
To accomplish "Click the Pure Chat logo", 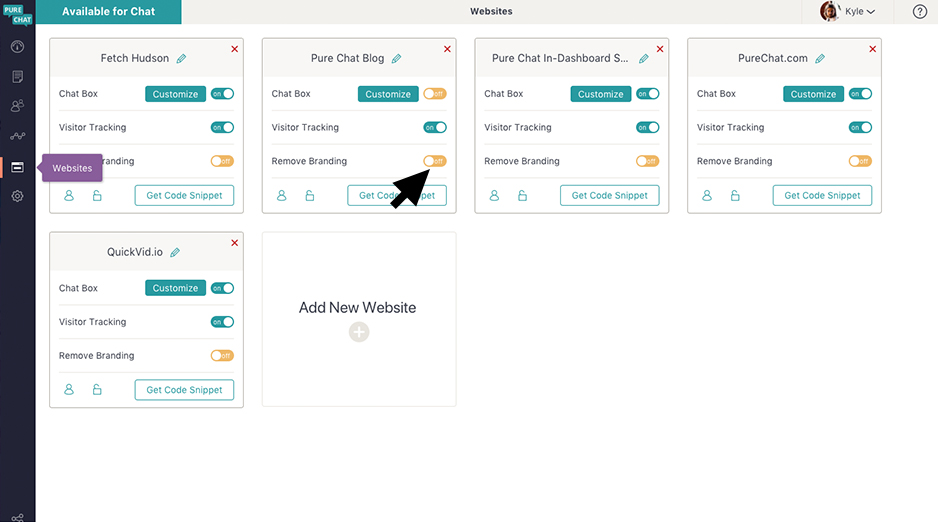I will coord(17,14).
